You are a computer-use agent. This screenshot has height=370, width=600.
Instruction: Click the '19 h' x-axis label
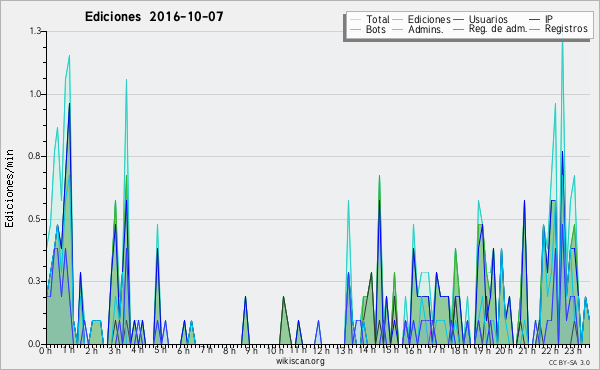pos(482,351)
